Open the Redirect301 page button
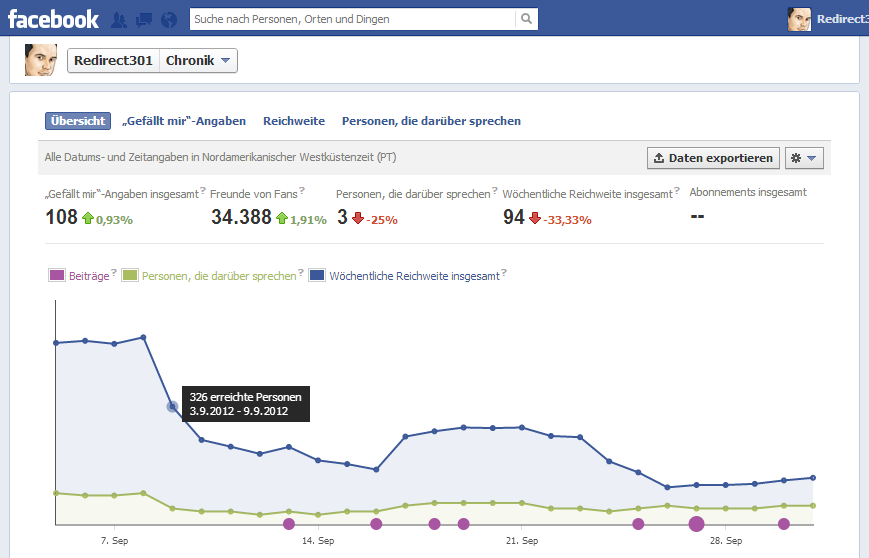The image size is (869, 558). [x=113, y=60]
